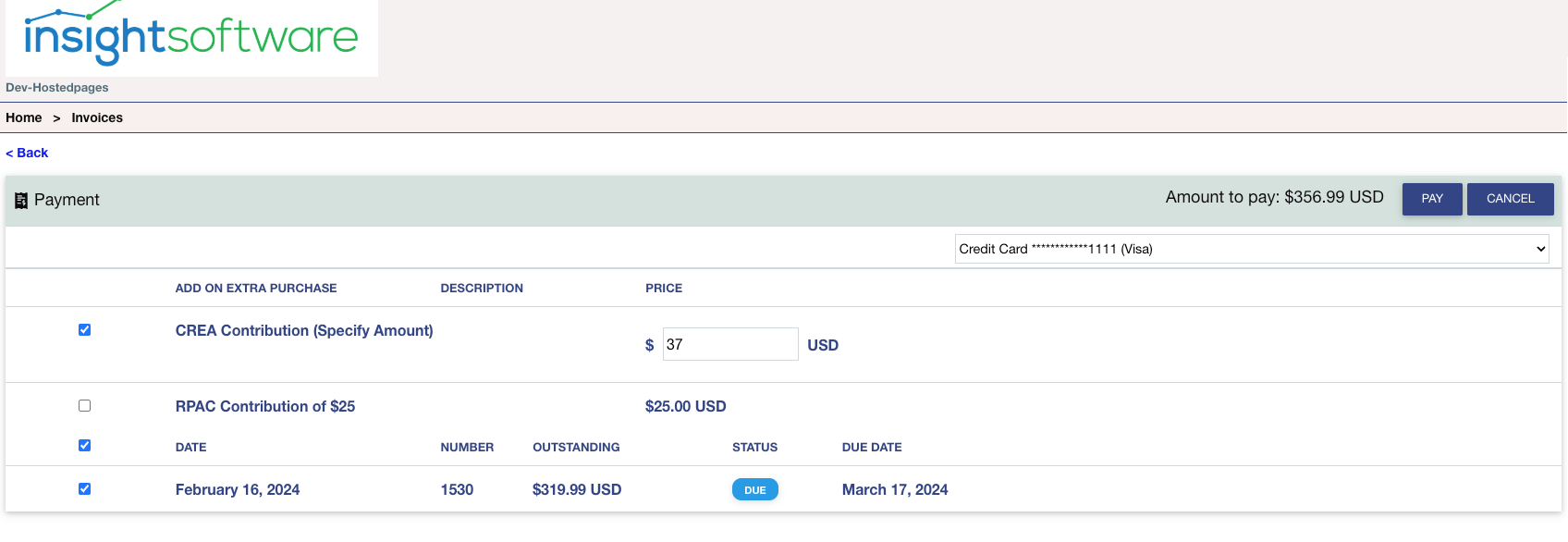Viewport: 1568px width, 542px height.
Task: Open the Credit Card payment method dropdown
Action: point(1253,249)
